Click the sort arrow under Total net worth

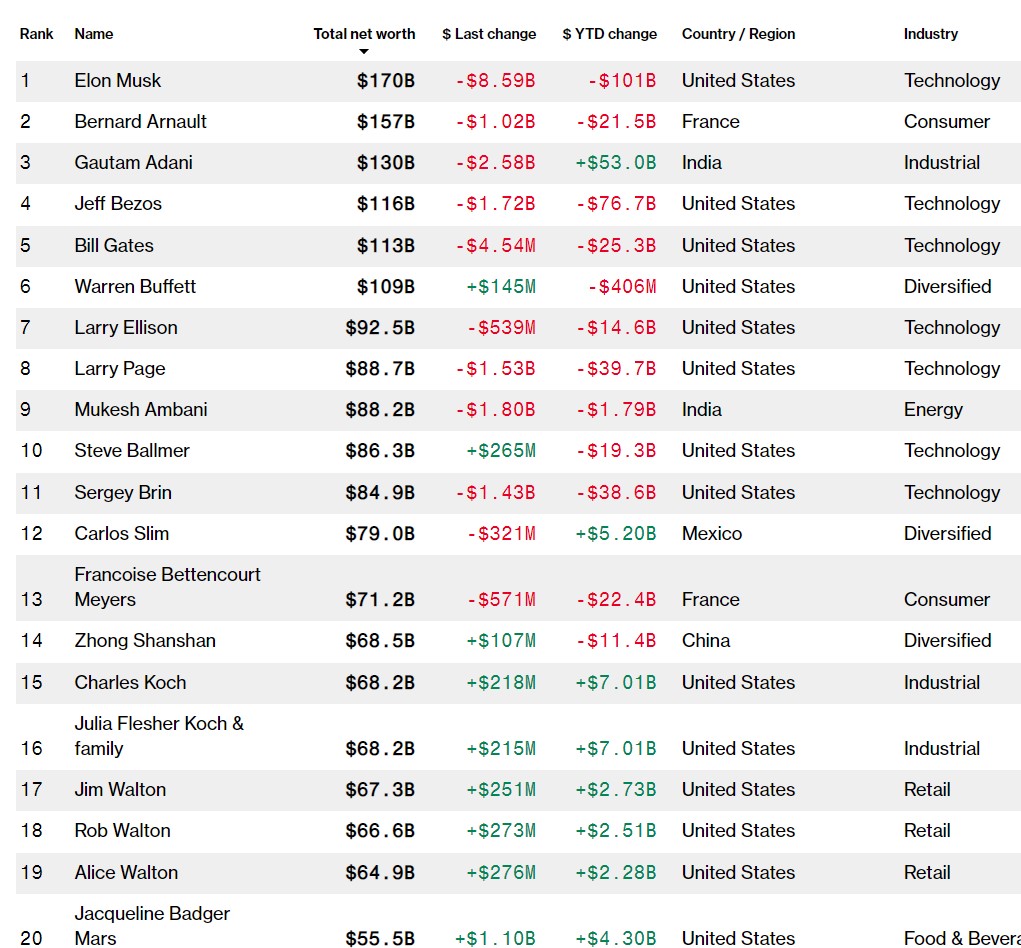pyautogui.click(x=364, y=52)
